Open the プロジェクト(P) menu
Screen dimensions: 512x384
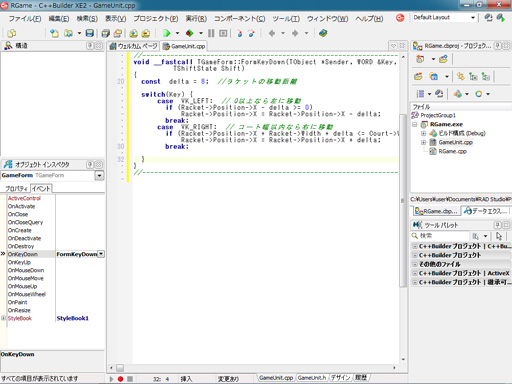point(156,19)
